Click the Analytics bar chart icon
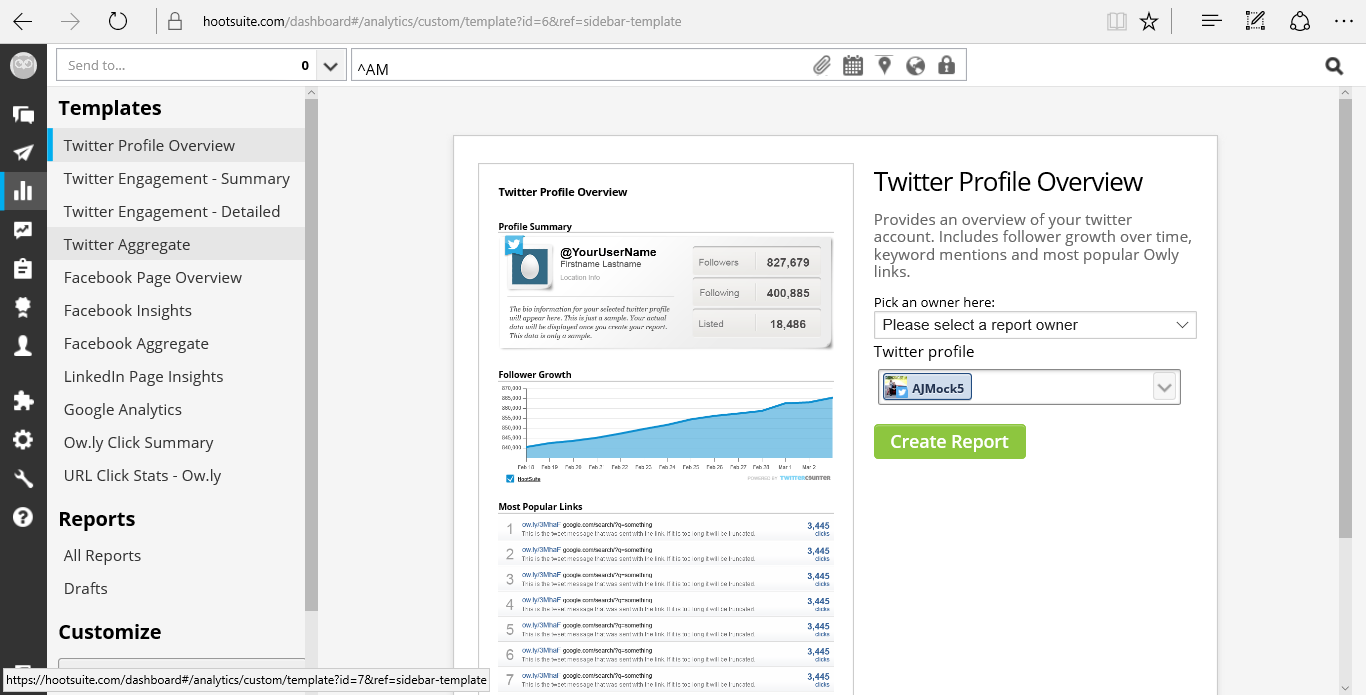The image size is (1366, 695). 23,191
